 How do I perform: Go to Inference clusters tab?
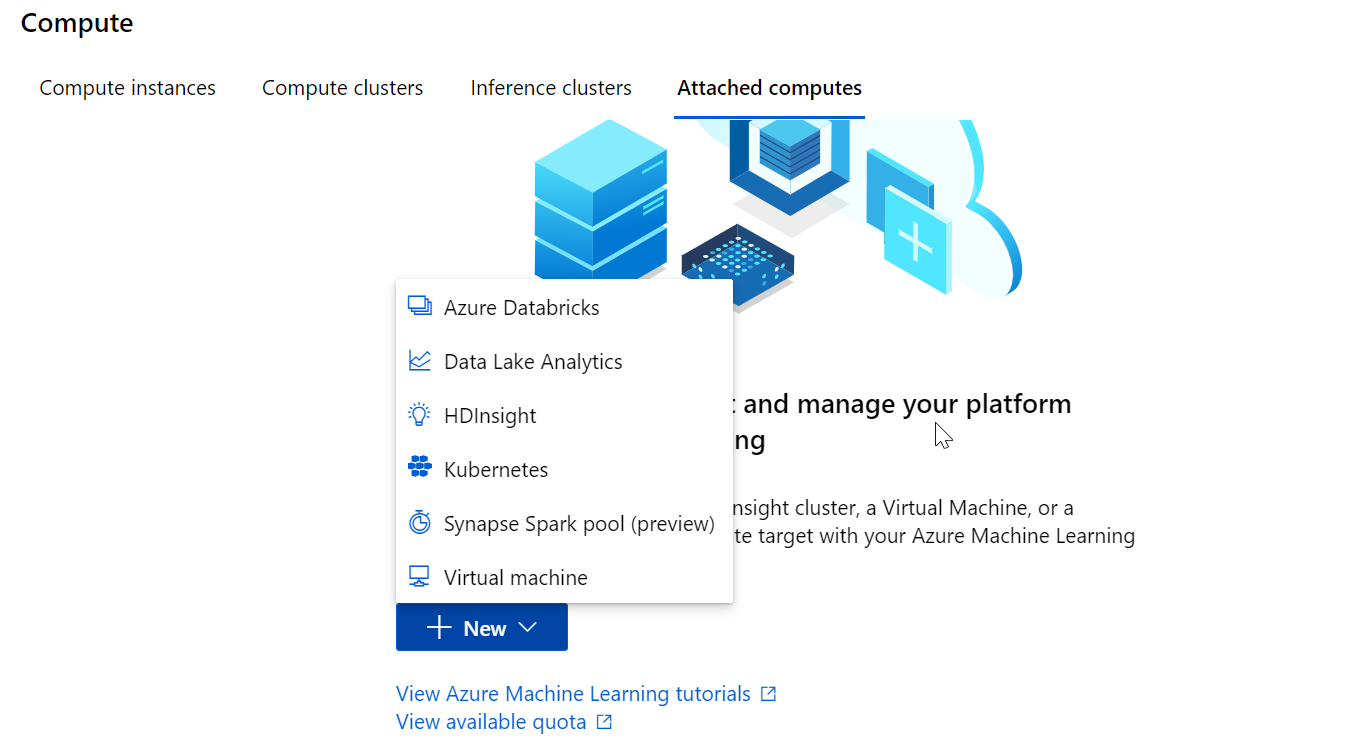tap(551, 88)
